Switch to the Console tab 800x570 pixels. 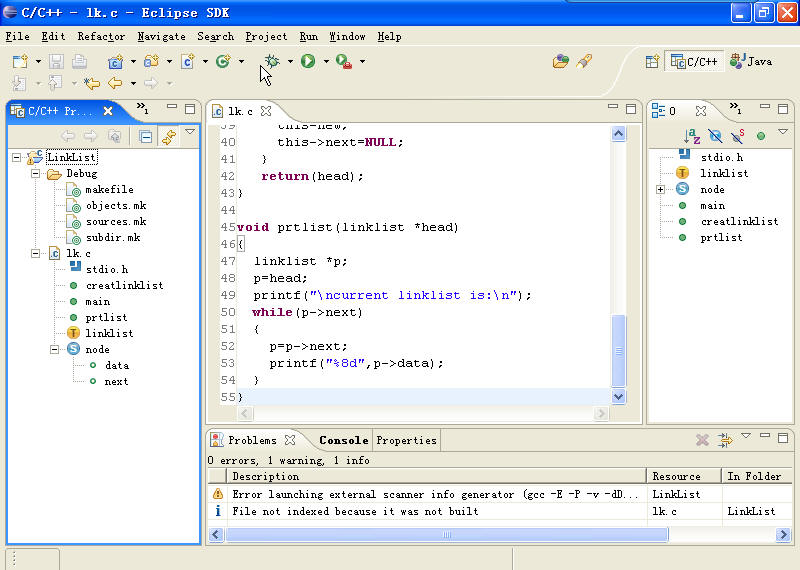pyautogui.click(x=343, y=440)
